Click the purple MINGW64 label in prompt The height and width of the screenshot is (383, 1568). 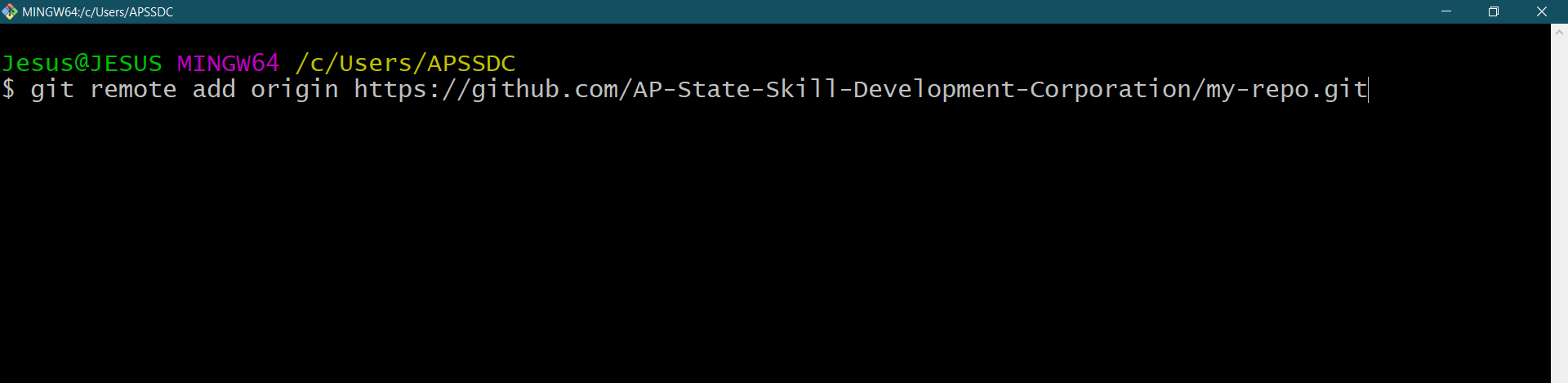tap(228, 63)
